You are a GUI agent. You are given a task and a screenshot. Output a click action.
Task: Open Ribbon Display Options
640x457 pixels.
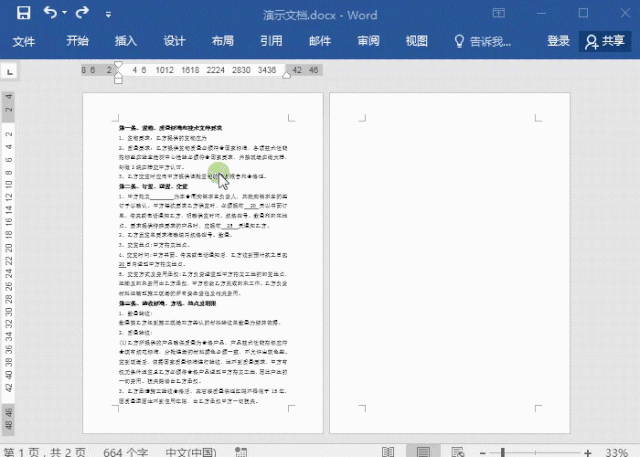click(x=499, y=13)
